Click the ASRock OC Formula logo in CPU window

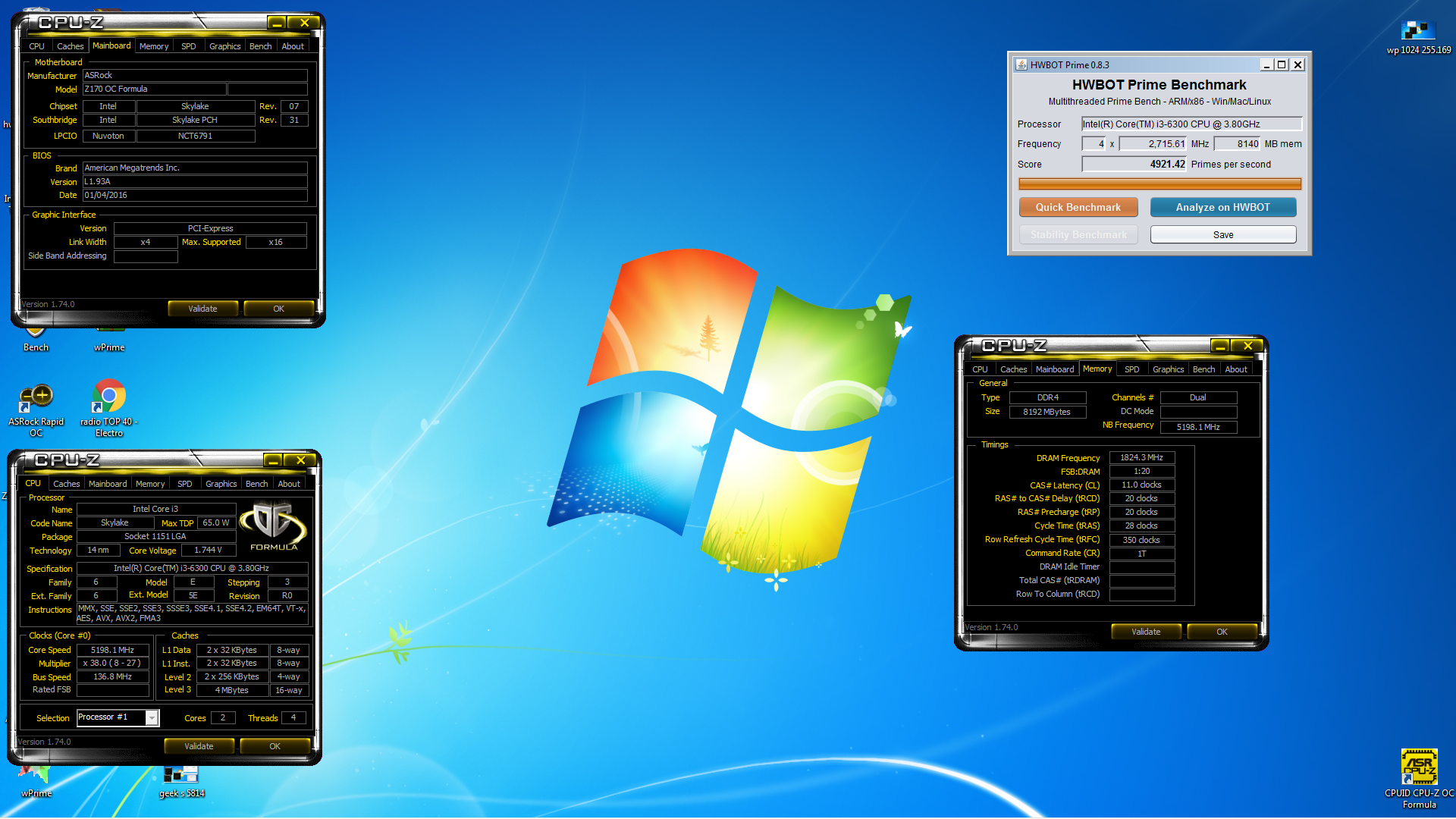click(x=273, y=526)
